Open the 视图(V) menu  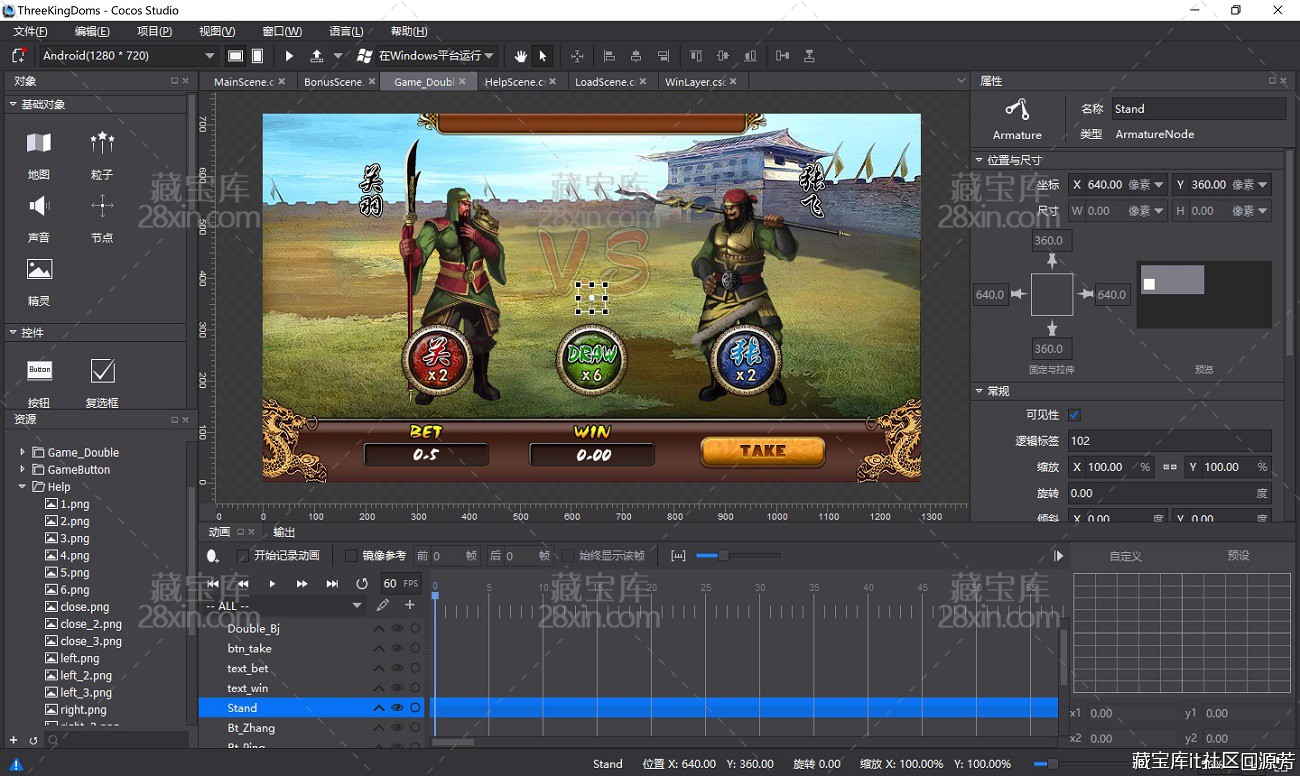coord(217,32)
